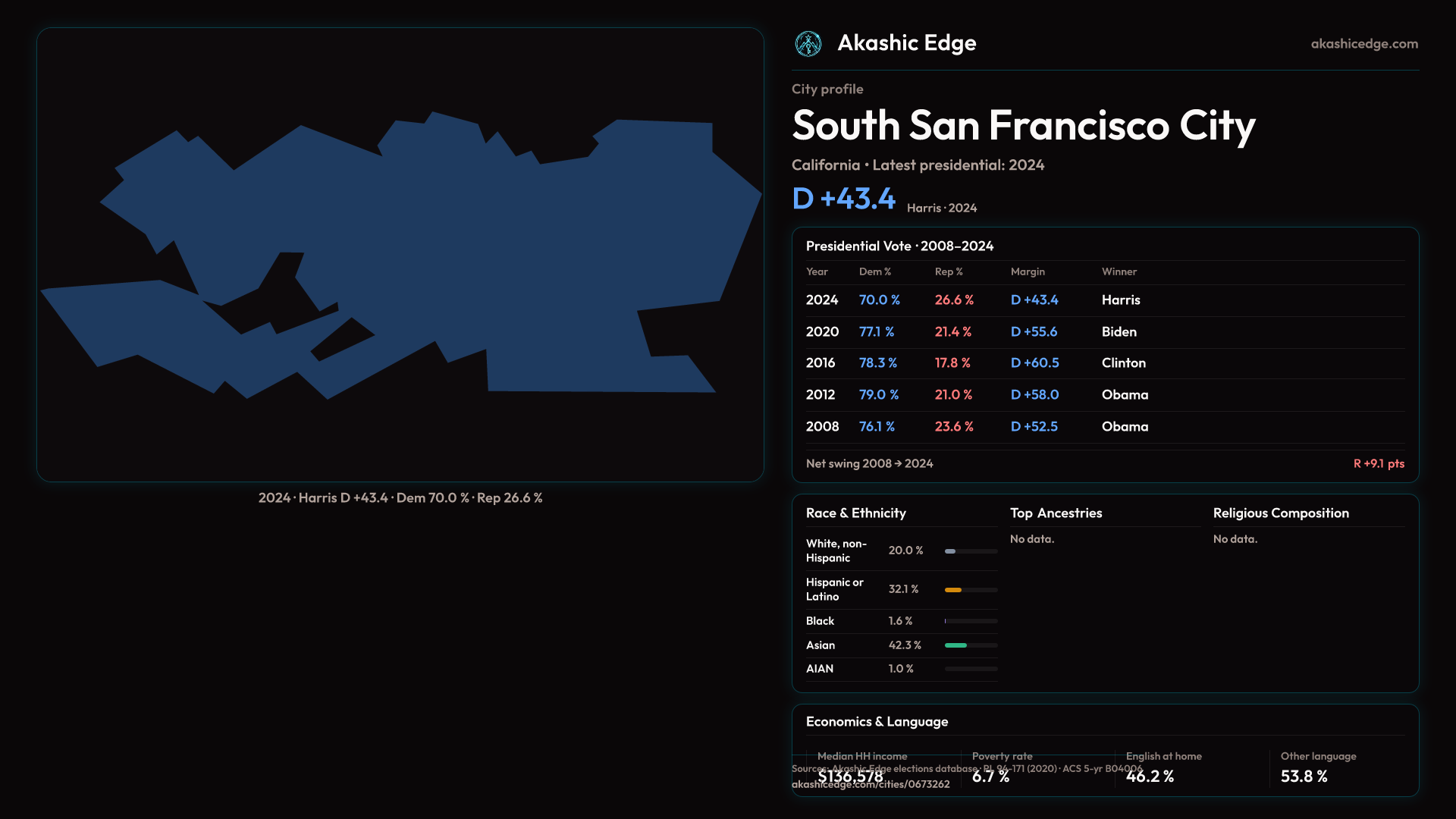
Task: Click the 2008 D +52.5 margin
Action: (x=1034, y=427)
